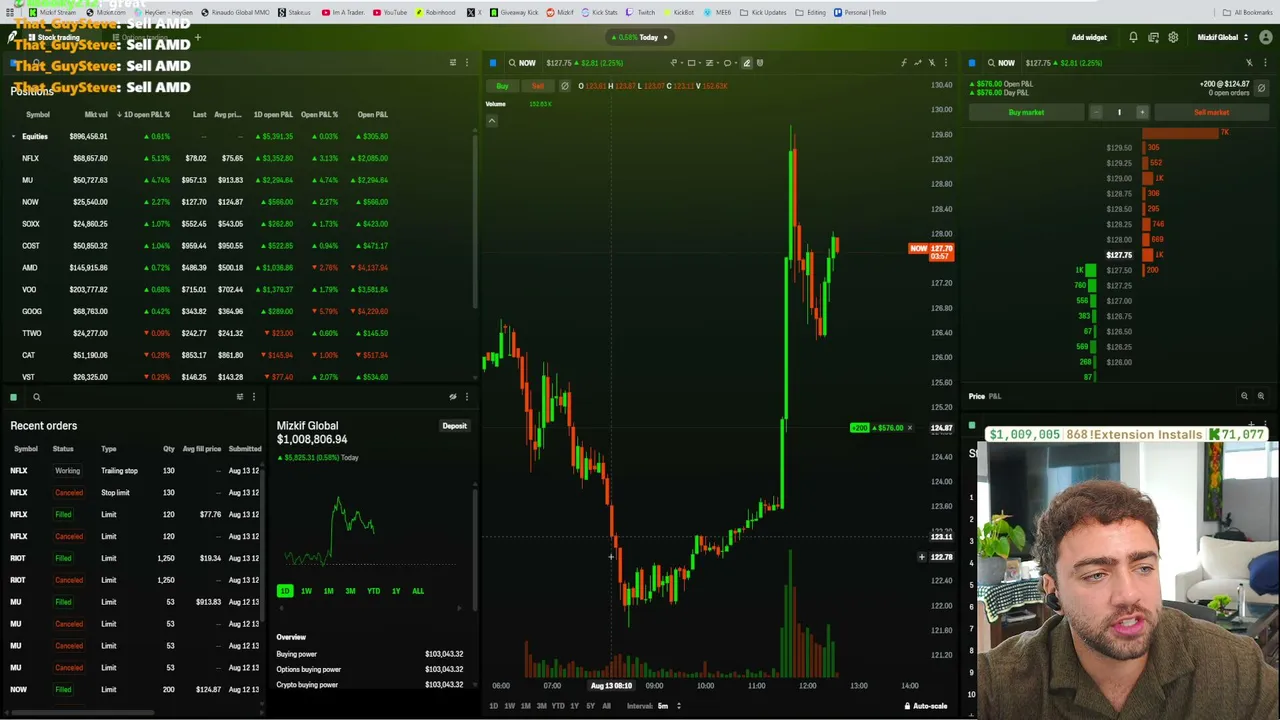Click the chart widget unlink icon
This screenshot has height=720, width=1280.
pyautogui.click(x=932, y=63)
